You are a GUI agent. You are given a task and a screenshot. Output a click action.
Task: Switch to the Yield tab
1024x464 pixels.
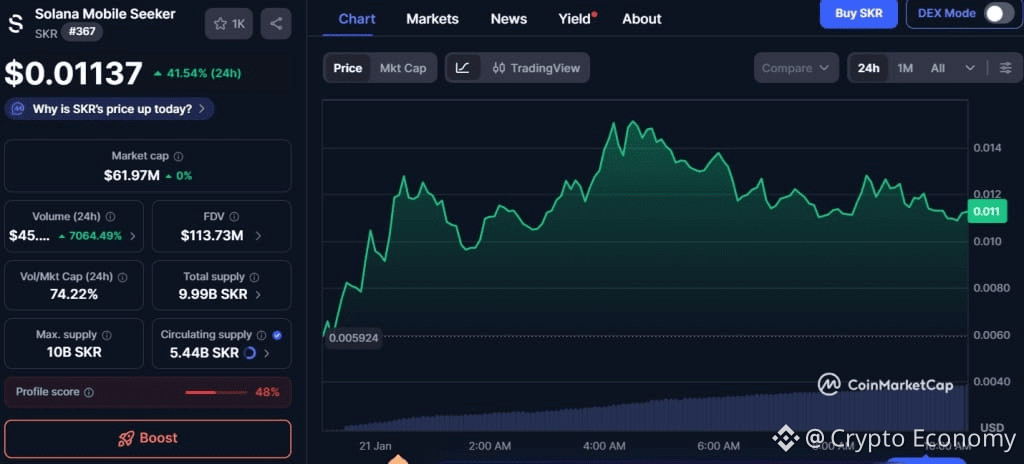pos(575,19)
